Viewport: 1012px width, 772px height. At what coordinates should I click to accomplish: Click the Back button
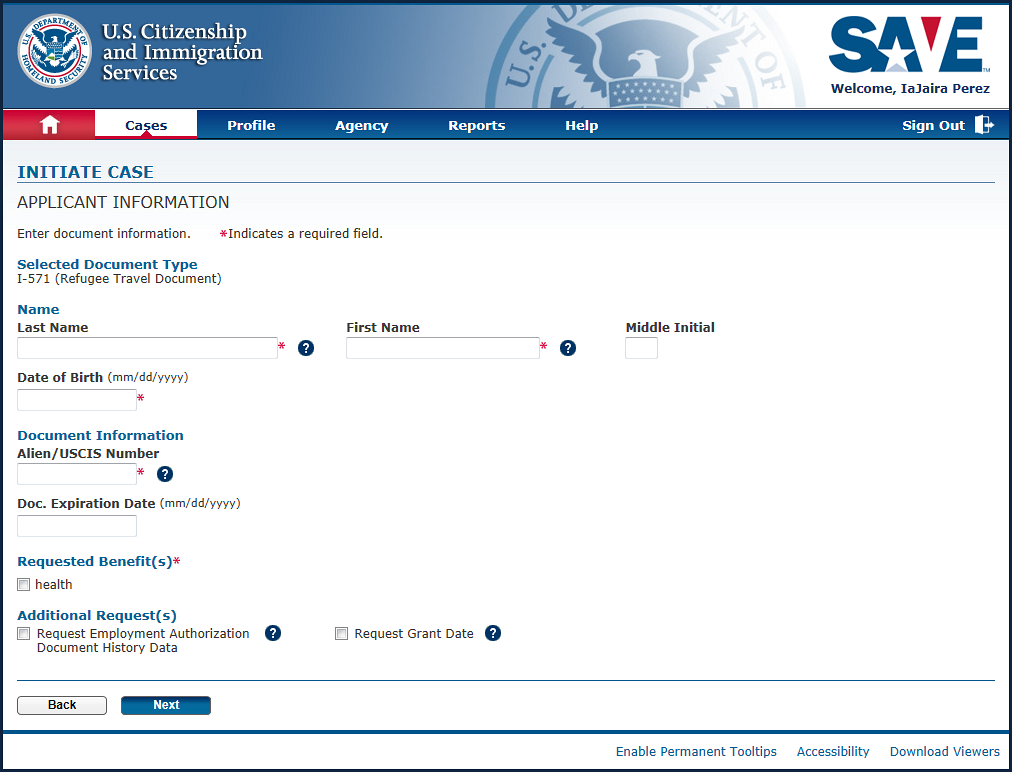pyautogui.click(x=62, y=705)
